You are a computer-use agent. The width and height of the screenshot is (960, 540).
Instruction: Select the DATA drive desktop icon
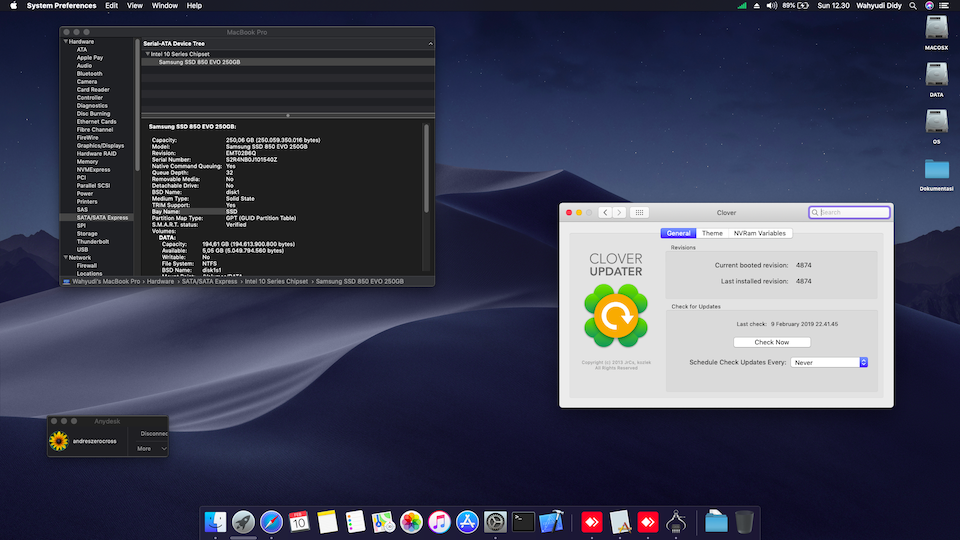[936, 80]
